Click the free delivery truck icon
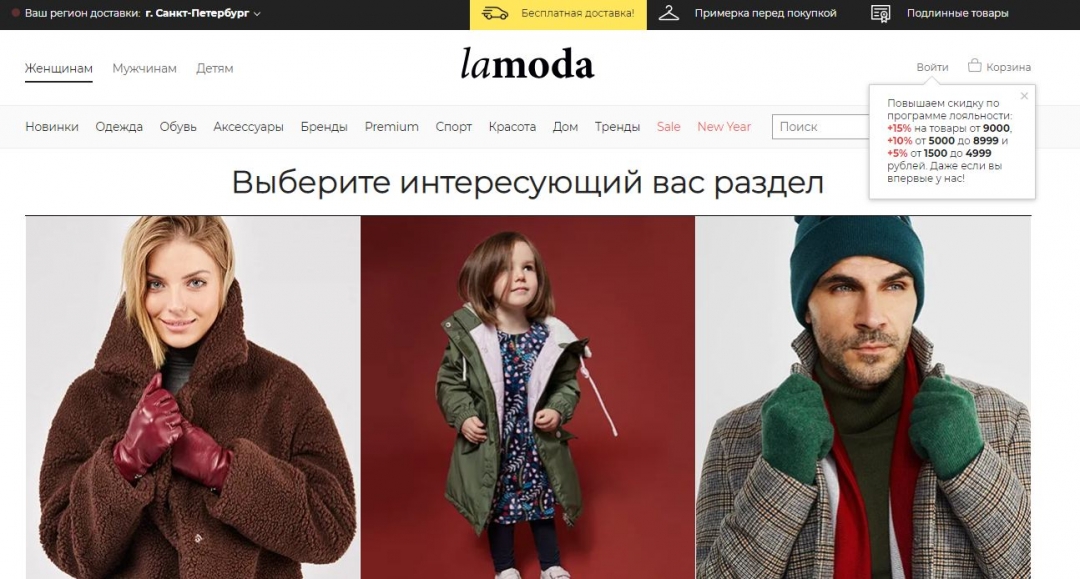The image size is (1080, 579). pos(495,13)
